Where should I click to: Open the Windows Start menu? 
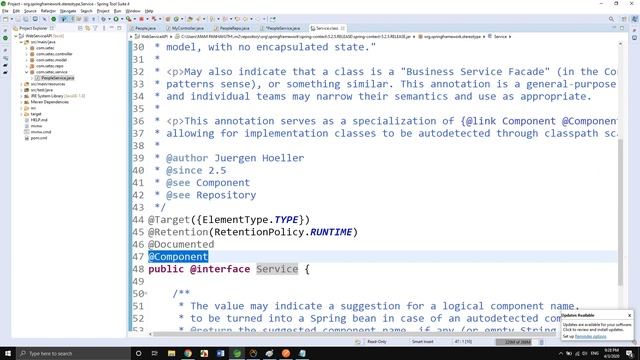point(8,353)
